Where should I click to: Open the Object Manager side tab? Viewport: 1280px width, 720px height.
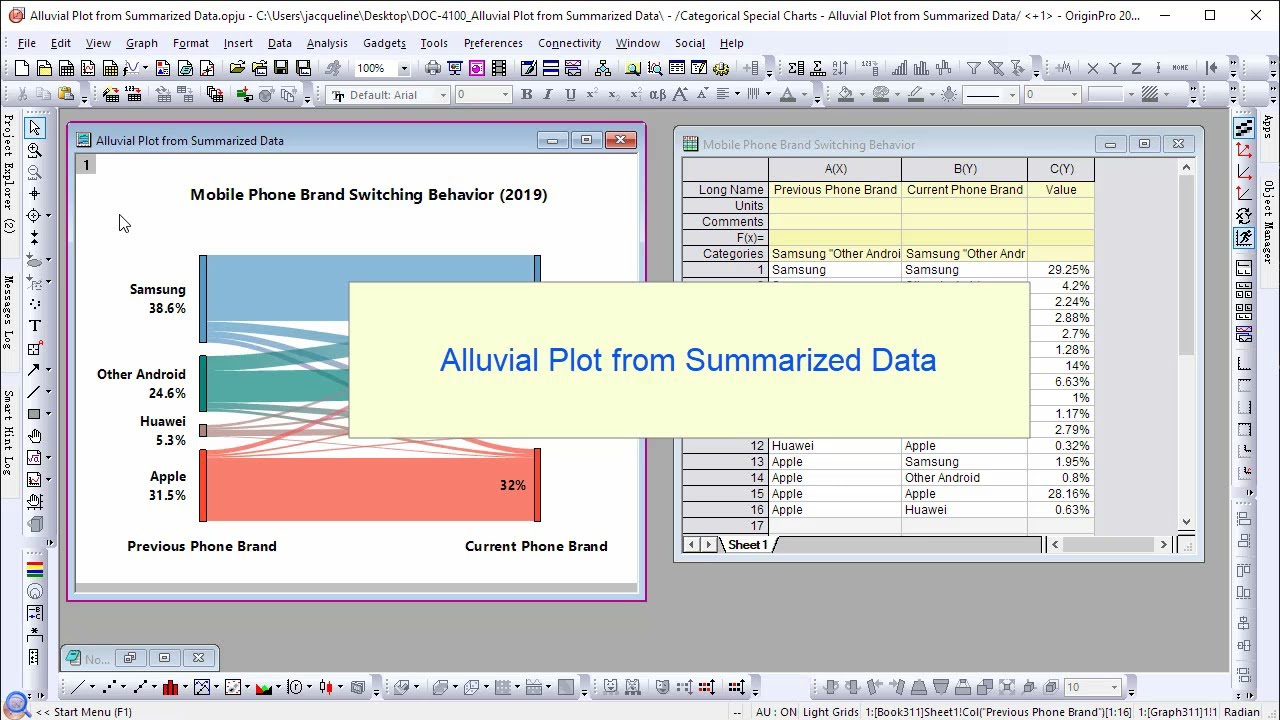(1270, 223)
